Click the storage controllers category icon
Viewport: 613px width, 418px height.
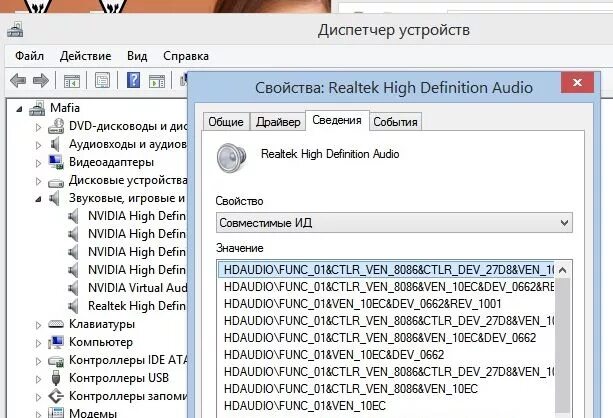56,396
